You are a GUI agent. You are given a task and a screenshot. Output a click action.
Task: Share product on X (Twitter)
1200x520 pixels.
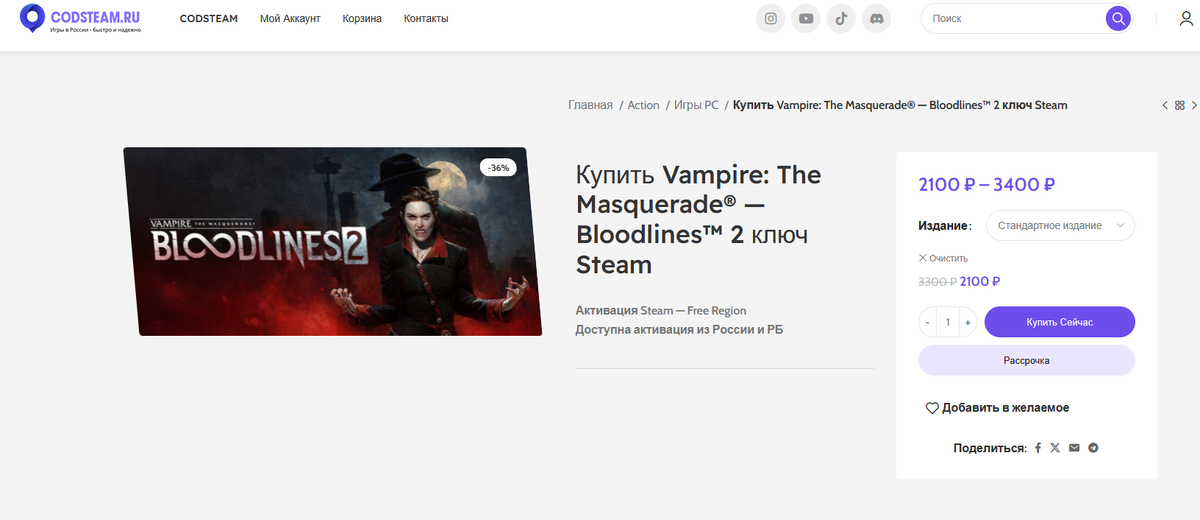[x=1055, y=448]
